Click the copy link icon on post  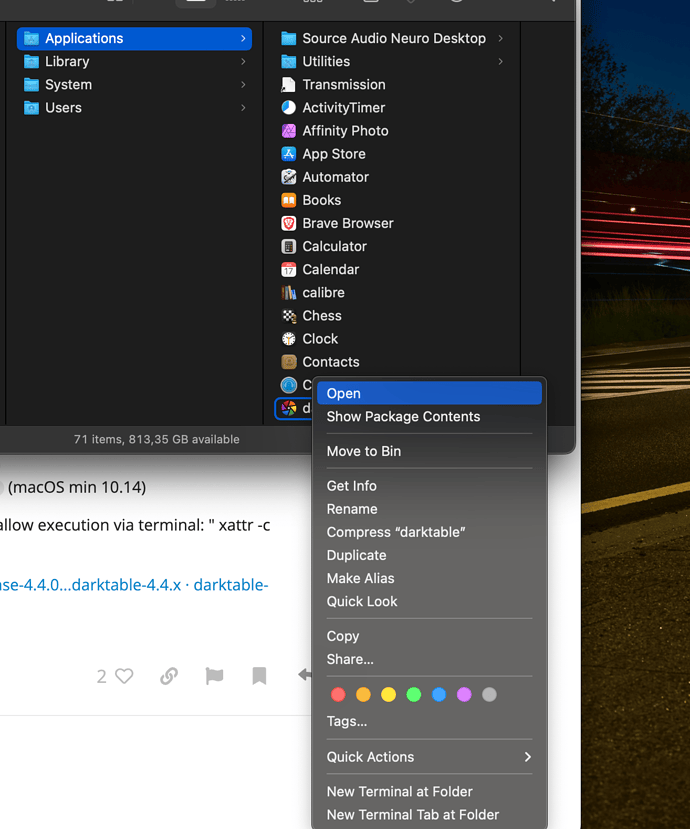(169, 676)
